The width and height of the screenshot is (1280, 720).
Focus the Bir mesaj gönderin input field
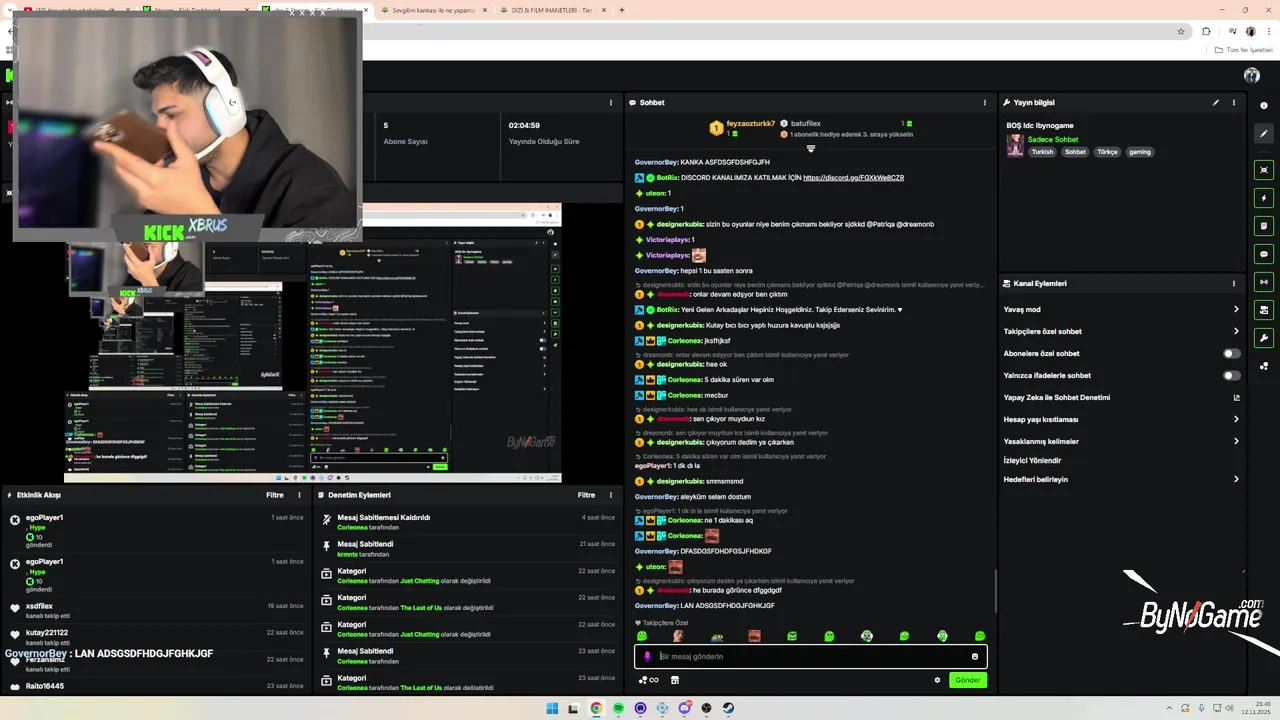pos(810,657)
